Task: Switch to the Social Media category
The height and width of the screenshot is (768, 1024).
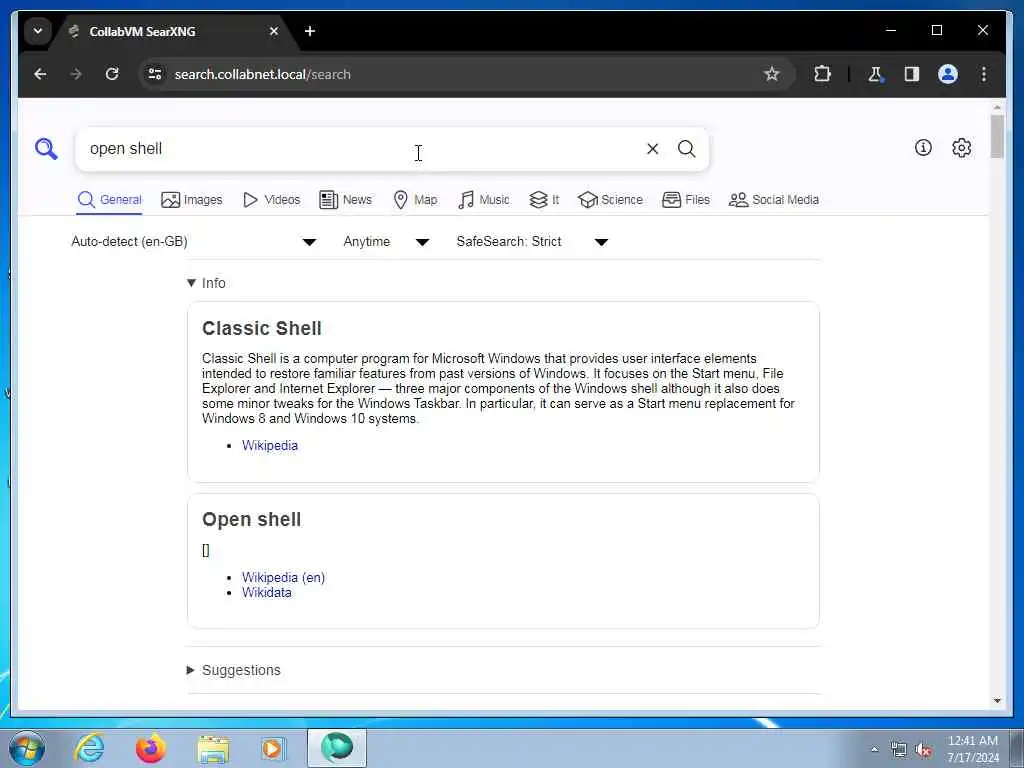Action: coord(773,200)
